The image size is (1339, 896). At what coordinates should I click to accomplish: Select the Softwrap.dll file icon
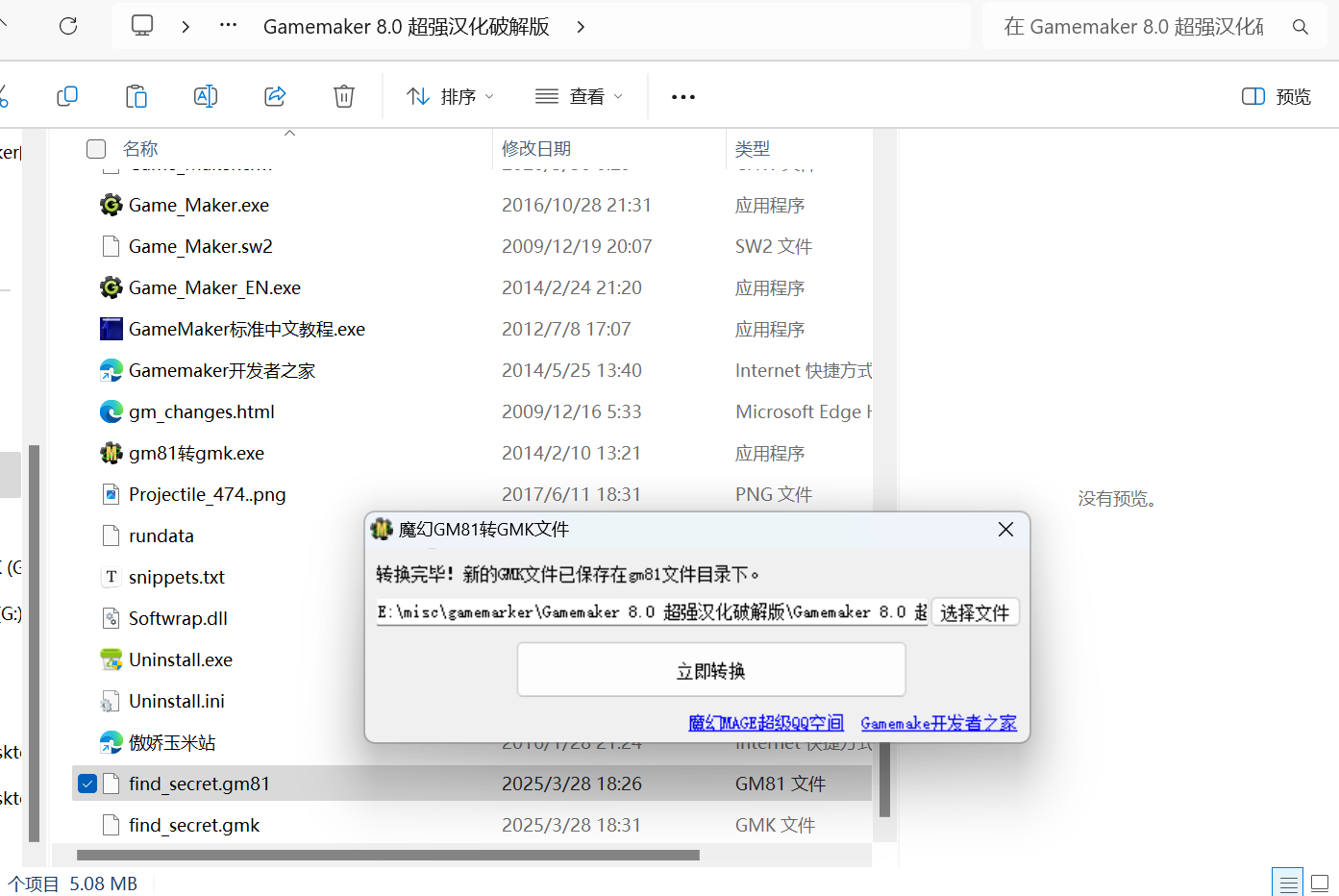(x=112, y=618)
